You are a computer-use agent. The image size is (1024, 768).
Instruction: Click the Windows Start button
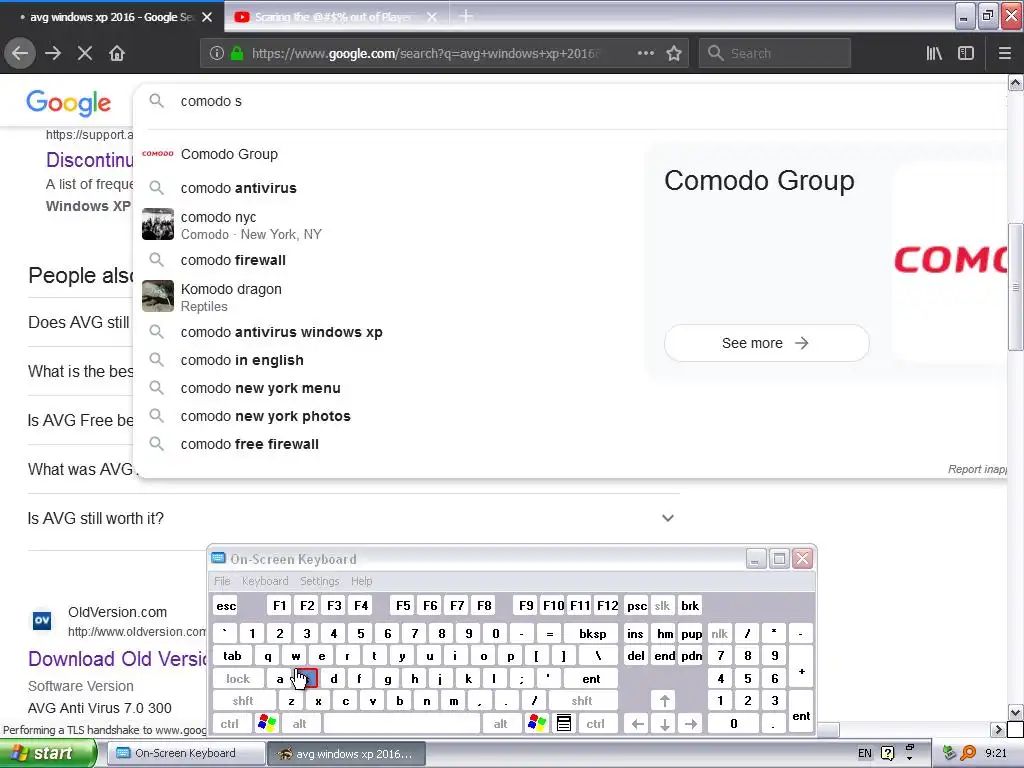(48, 753)
